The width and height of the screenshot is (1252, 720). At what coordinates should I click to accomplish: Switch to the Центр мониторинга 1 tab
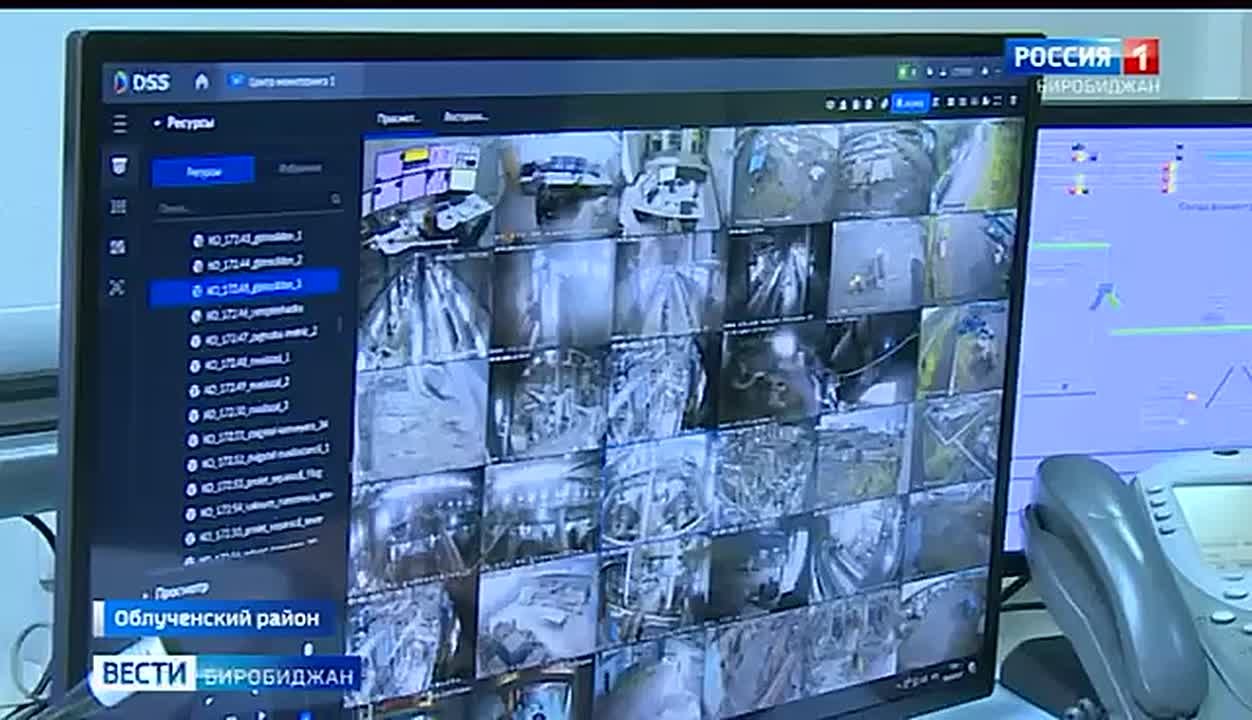click(282, 81)
